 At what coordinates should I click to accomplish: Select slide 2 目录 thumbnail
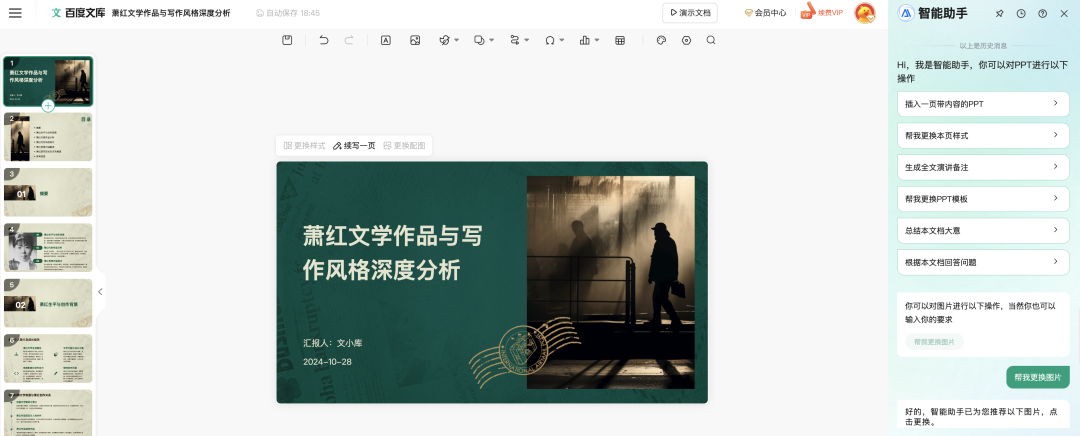pos(48,137)
